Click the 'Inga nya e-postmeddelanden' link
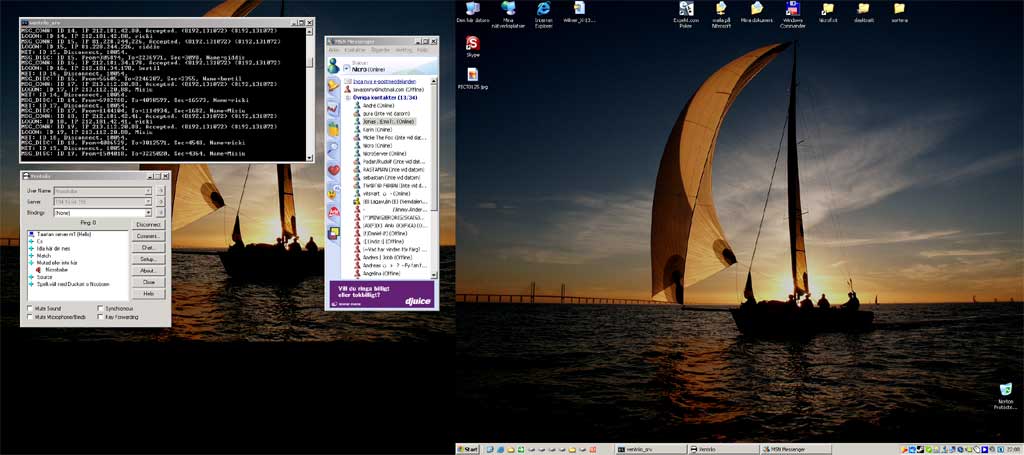 click(385, 82)
